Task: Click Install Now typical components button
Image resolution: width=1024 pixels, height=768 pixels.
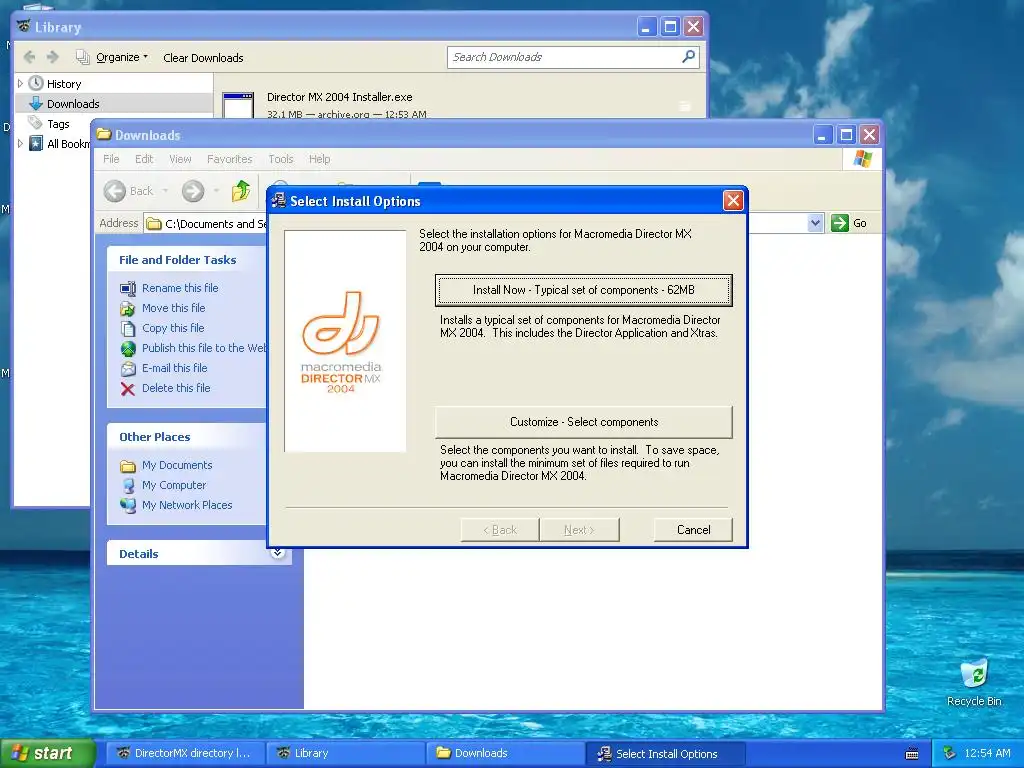Action: point(583,290)
